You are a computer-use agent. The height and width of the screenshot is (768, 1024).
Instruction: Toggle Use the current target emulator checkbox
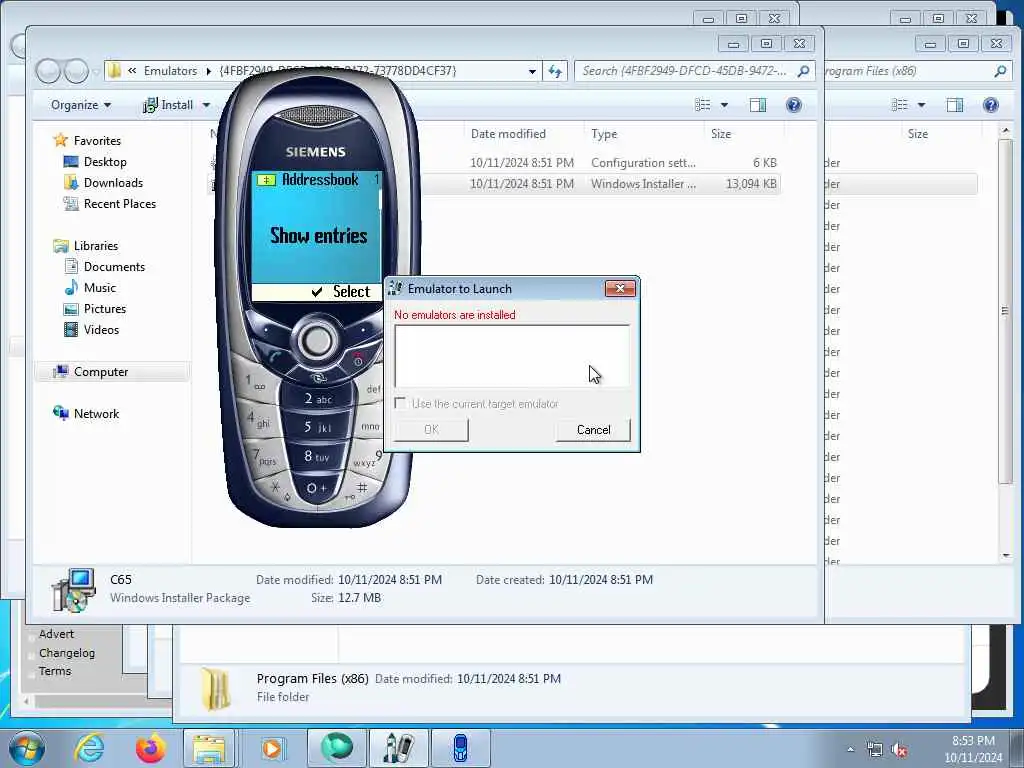(400, 404)
